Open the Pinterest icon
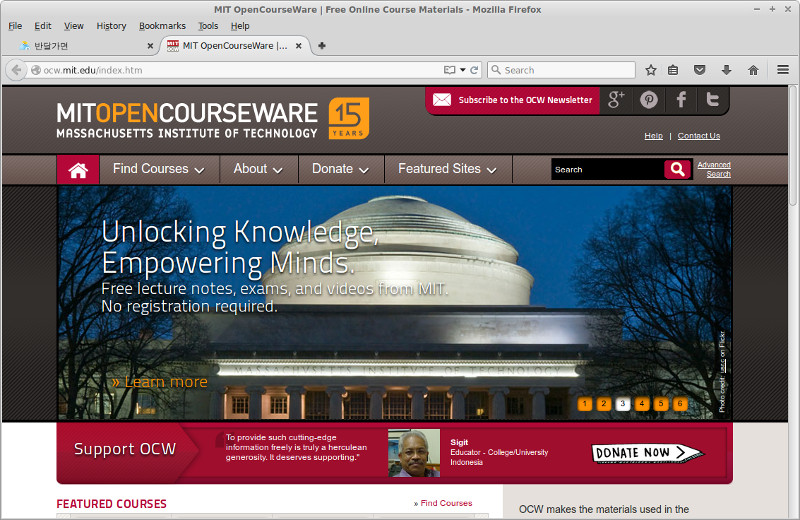 pos(649,100)
